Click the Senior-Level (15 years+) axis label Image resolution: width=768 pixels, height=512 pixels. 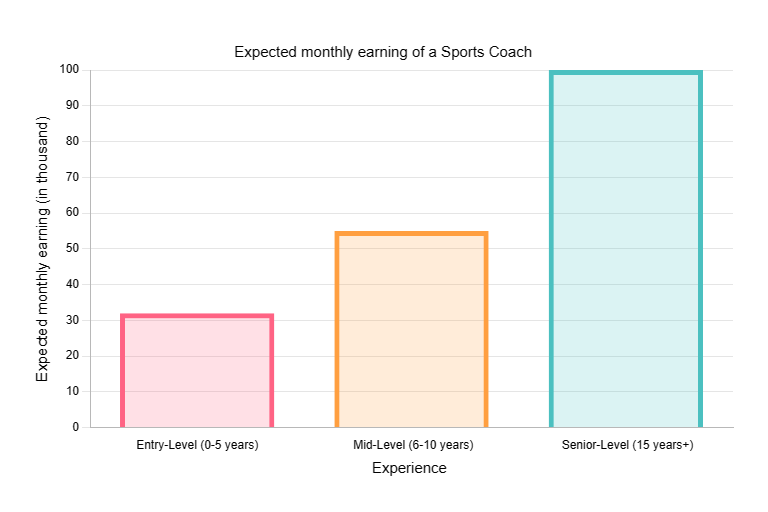click(x=627, y=445)
